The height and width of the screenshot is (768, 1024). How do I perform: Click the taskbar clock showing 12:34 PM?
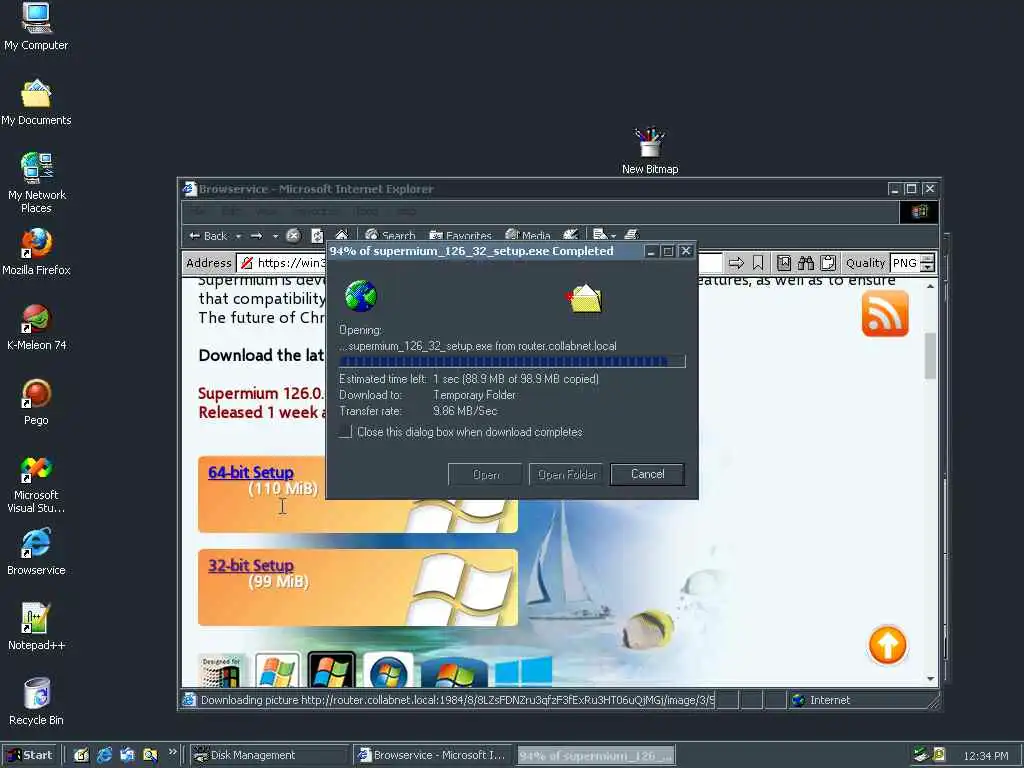coord(985,756)
